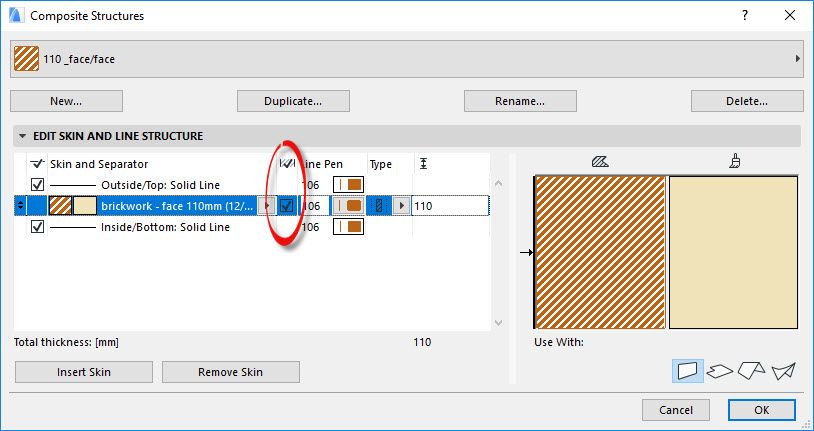Click the show-line column header checkmark icon
This screenshot has height=431, width=814.
(x=37, y=164)
